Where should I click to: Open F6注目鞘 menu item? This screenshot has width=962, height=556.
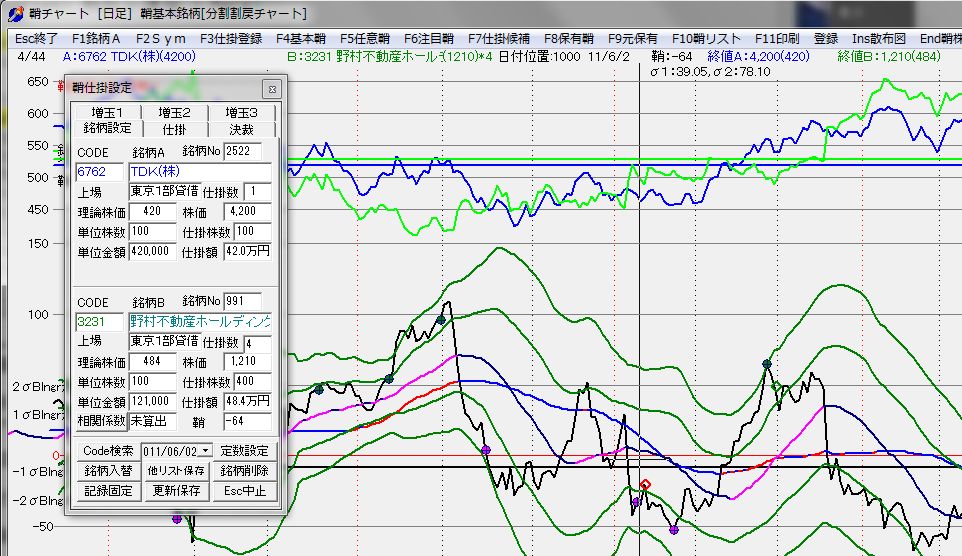click(x=429, y=39)
